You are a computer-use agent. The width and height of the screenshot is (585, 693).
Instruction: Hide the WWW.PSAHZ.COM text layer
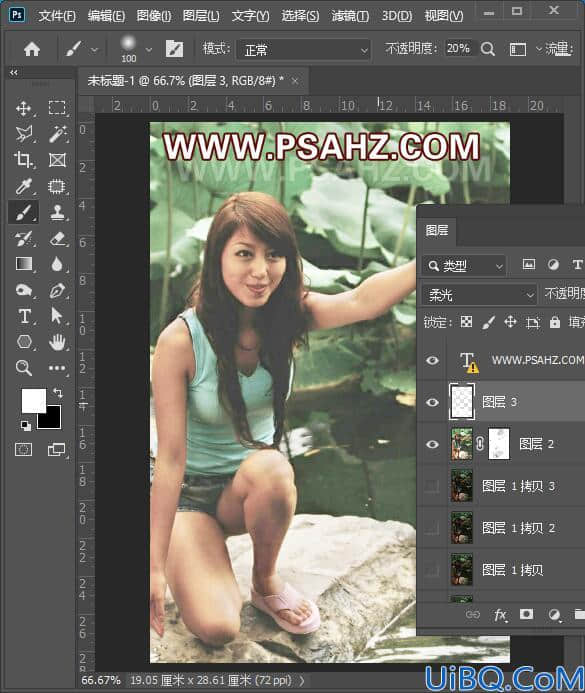433,360
